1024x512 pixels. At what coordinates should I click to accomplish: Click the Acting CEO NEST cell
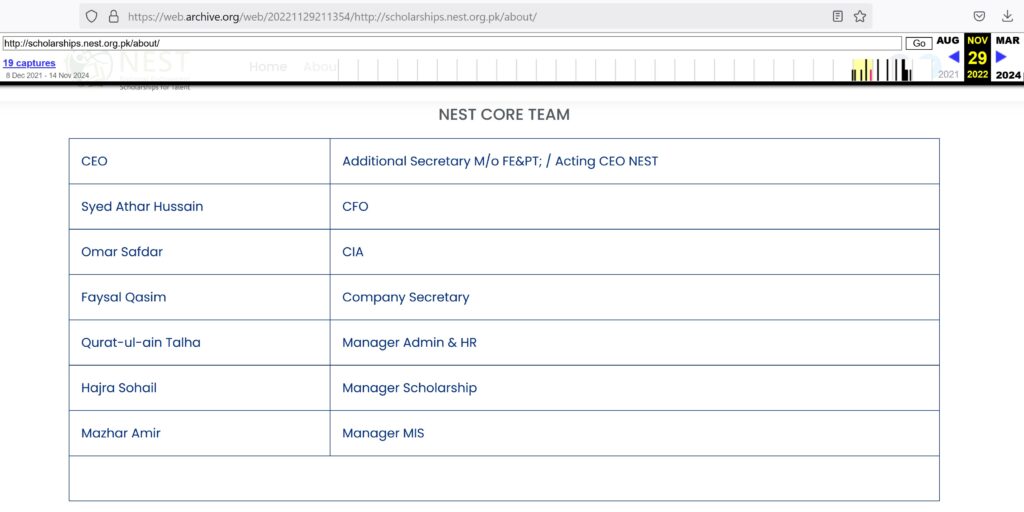click(635, 161)
